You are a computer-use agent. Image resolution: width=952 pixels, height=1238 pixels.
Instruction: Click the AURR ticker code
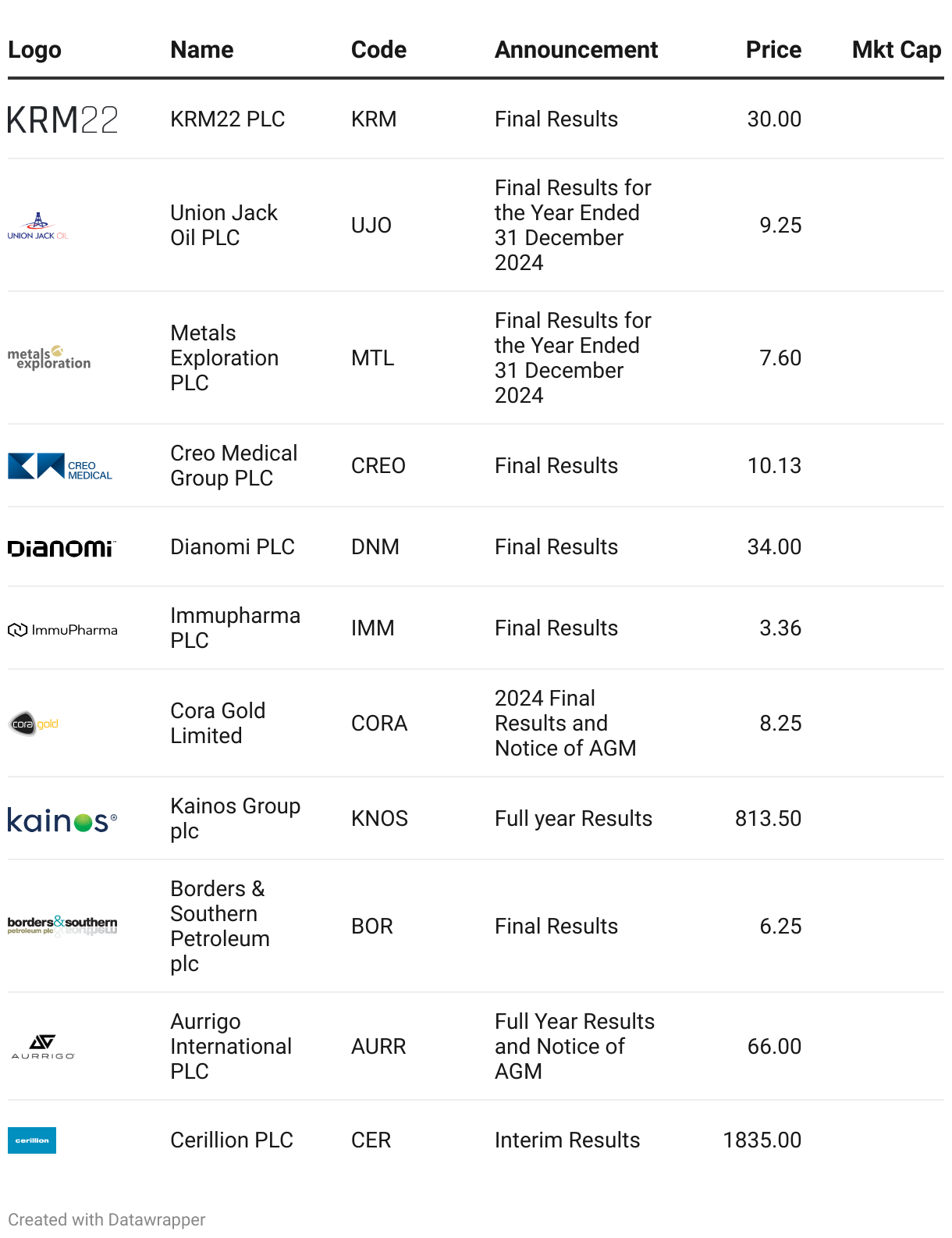coord(378,1047)
